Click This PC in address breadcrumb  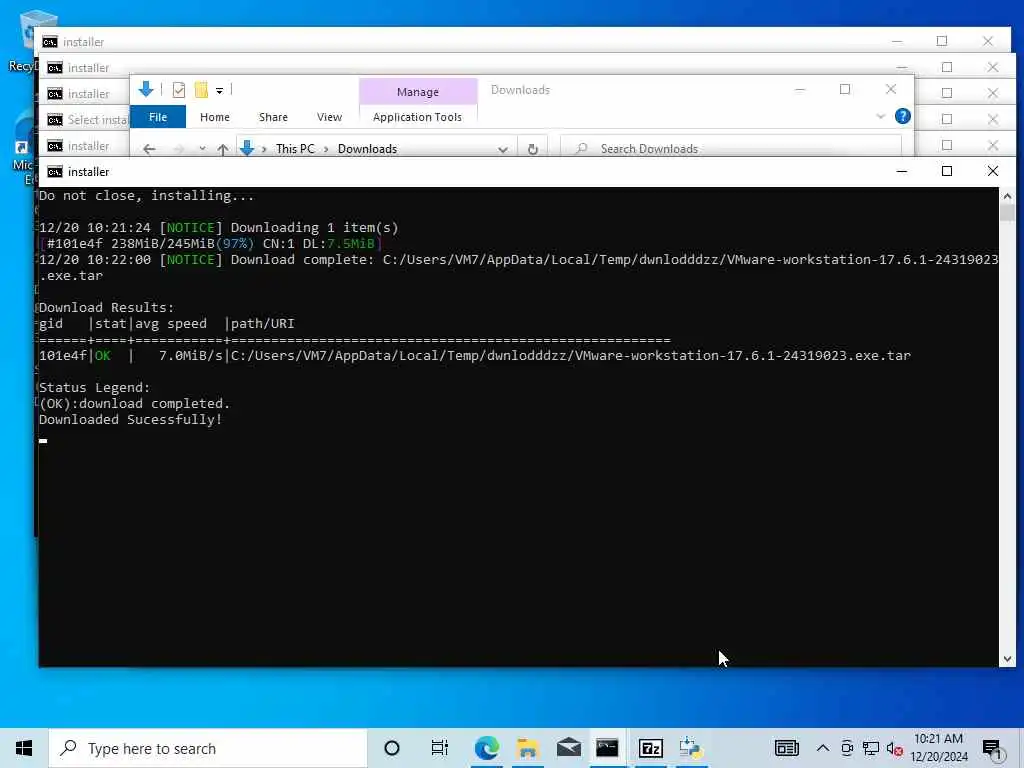tap(295, 149)
